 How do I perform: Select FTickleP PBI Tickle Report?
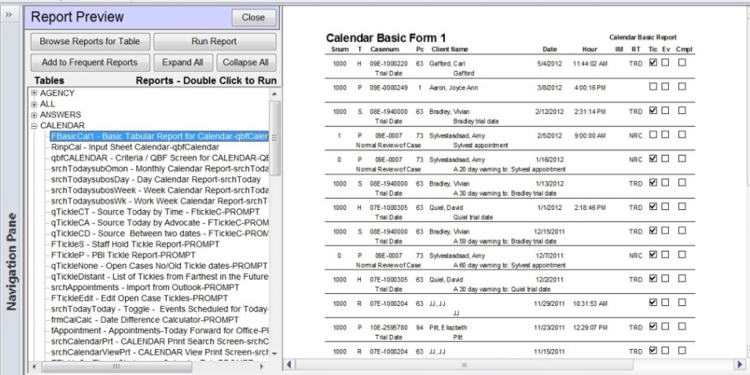(x=123, y=255)
